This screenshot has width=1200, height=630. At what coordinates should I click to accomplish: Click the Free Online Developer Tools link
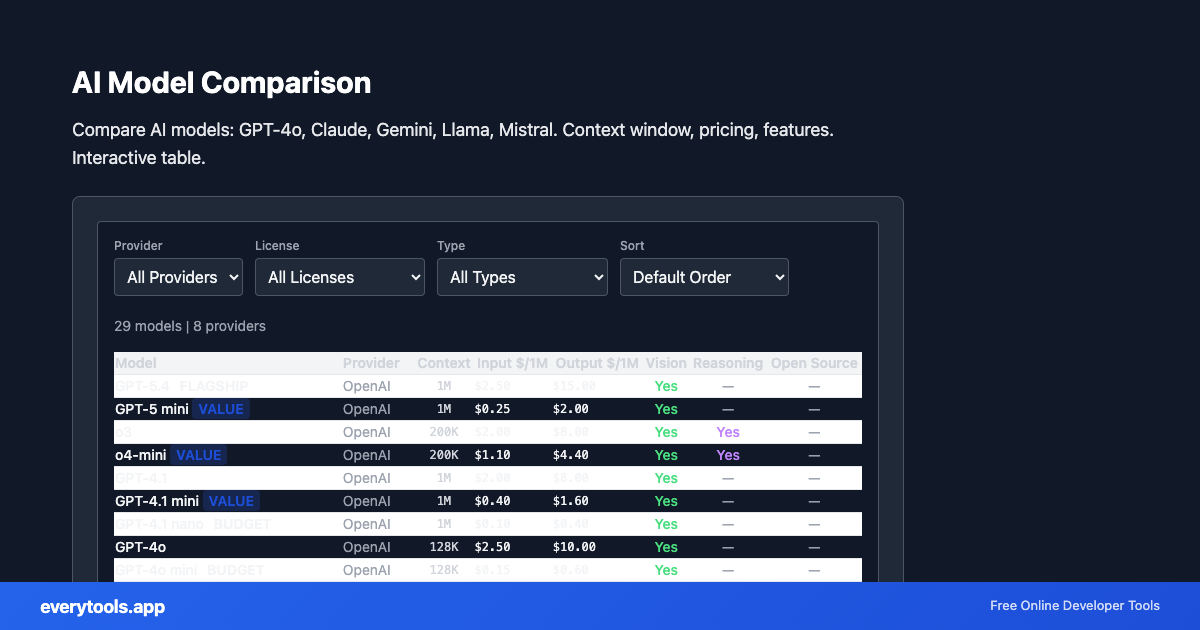pos(1075,606)
